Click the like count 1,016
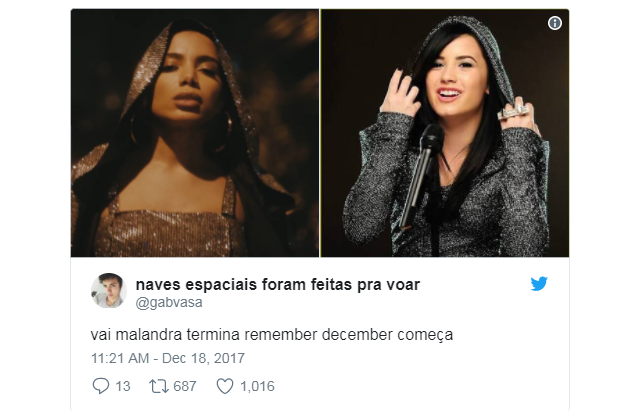Screen dimensions: 642x411 pyautogui.click(x=258, y=386)
